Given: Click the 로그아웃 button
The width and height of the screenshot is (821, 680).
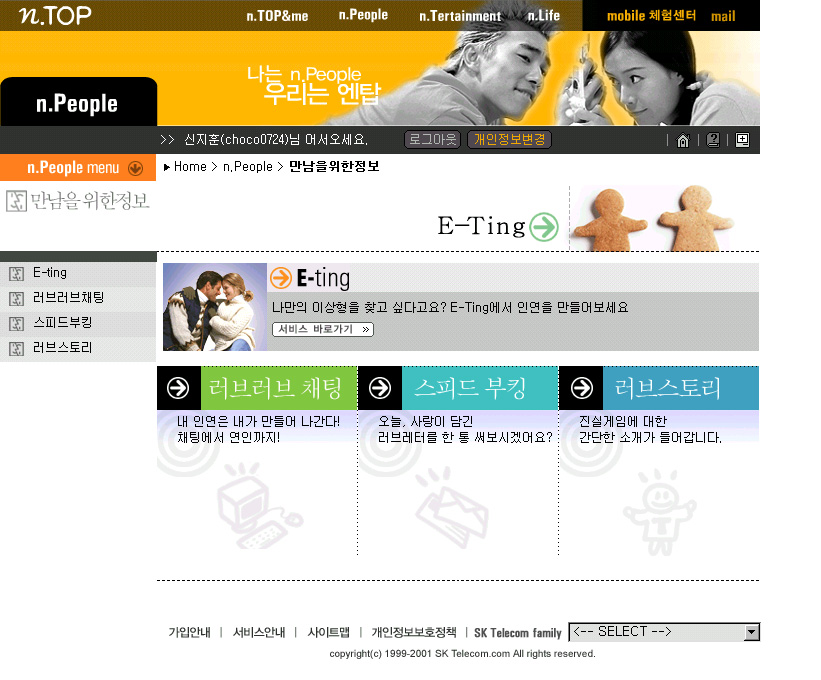Looking at the screenshot, I should 432,140.
